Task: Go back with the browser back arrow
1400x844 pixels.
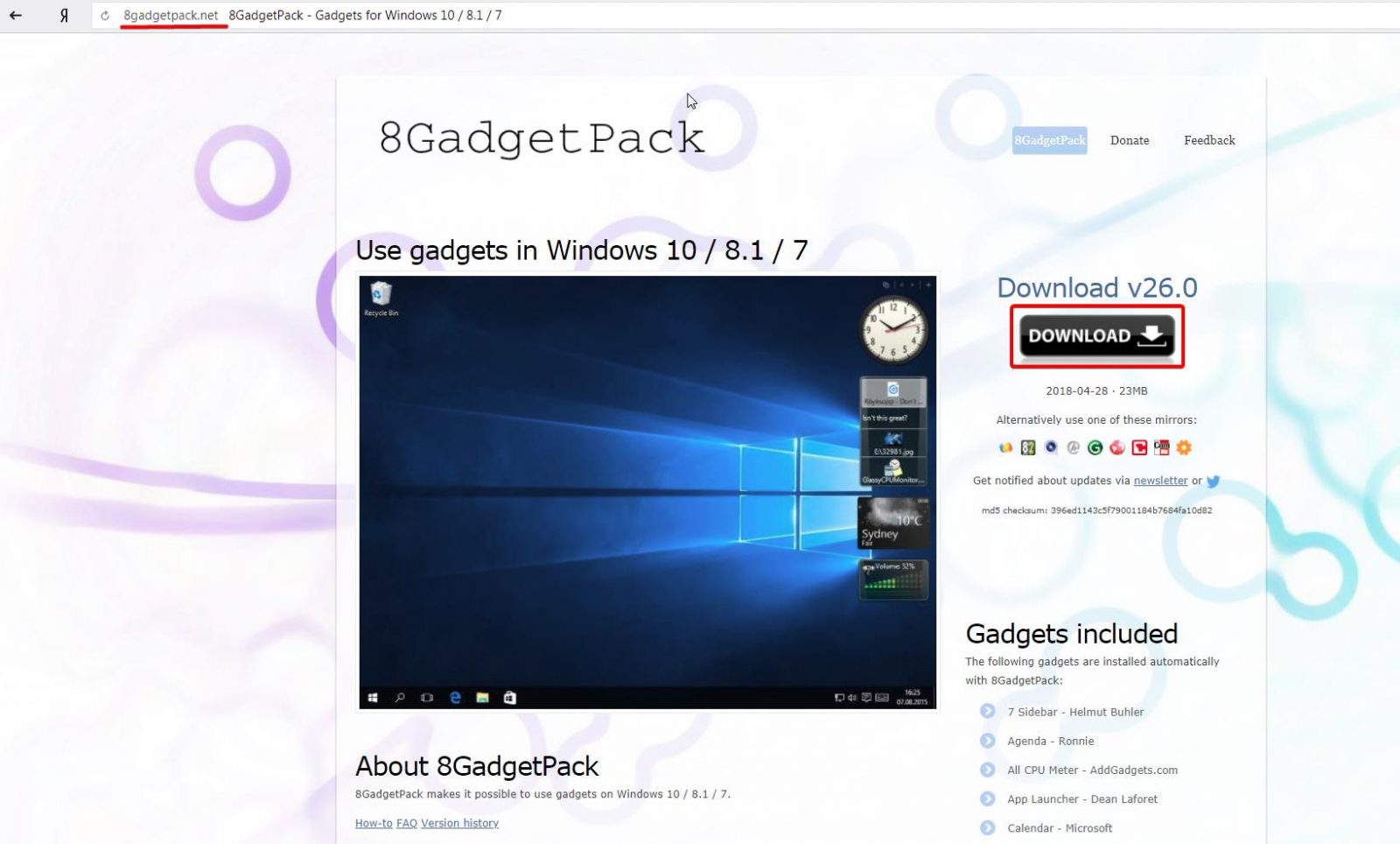Action: (16, 15)
